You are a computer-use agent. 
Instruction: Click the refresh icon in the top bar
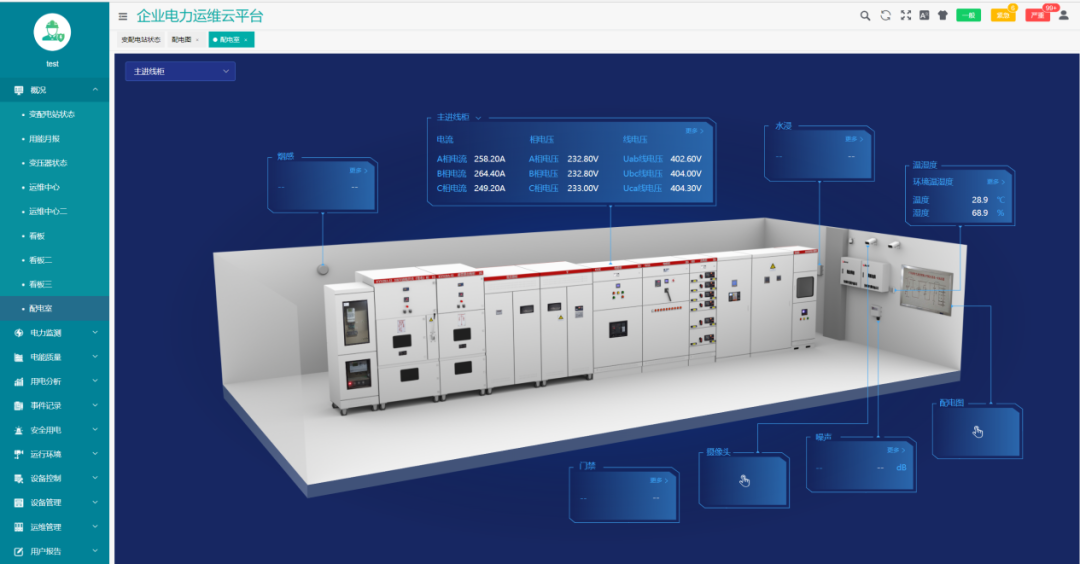(886, 15)
